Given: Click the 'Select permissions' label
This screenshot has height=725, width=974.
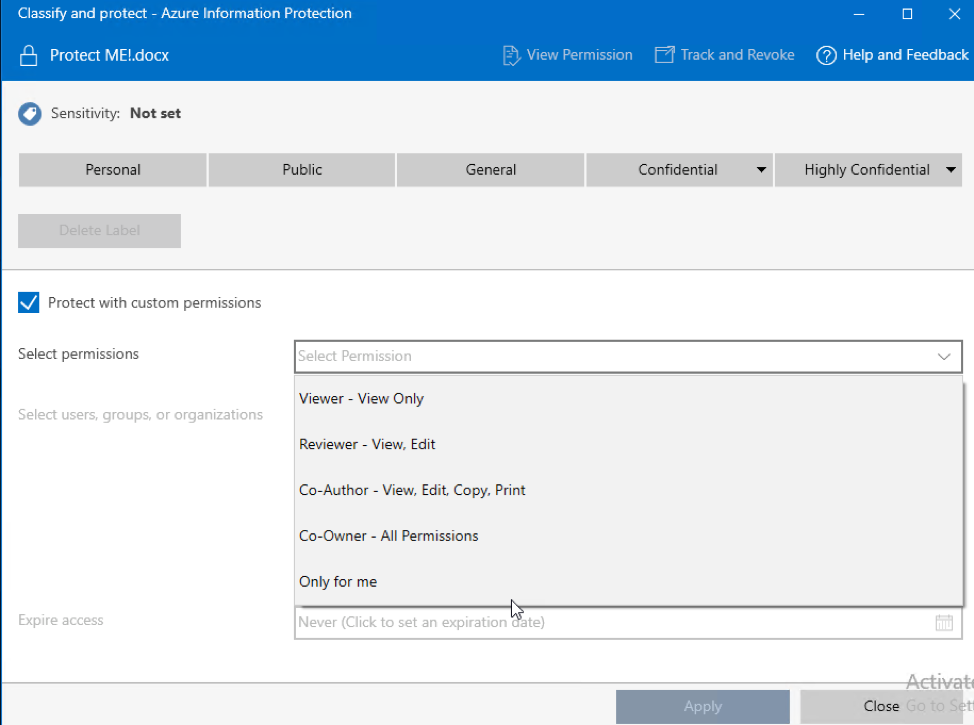Looking at the screenshot, I should pyautogui.click(x=78, y=354).
